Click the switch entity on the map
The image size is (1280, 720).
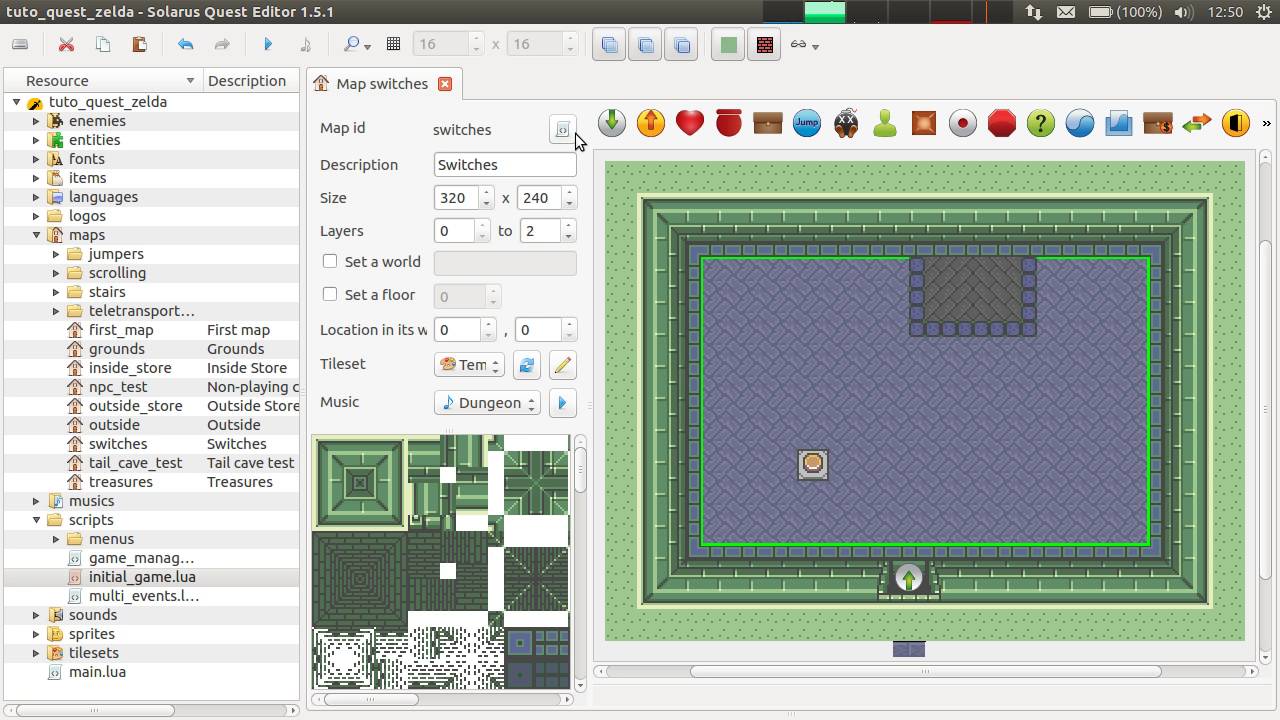813,464
